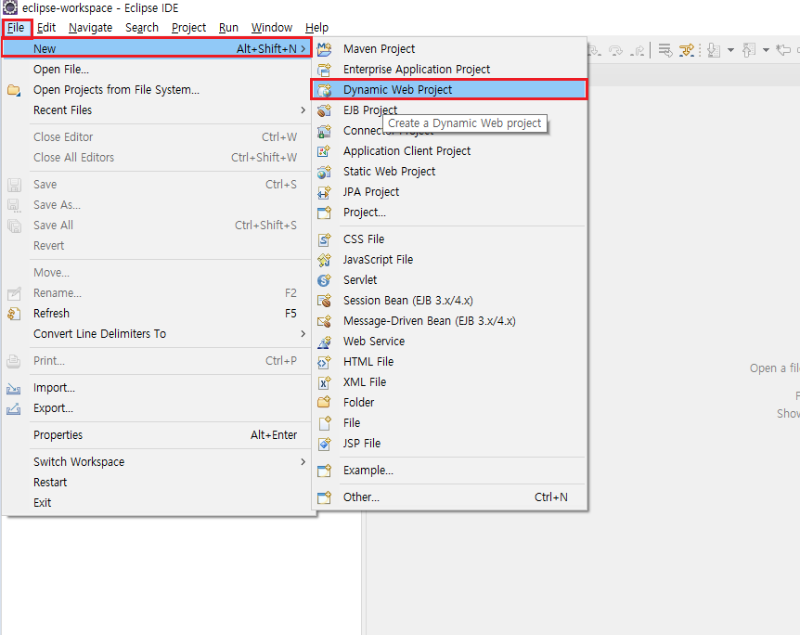Choose Restart from the File menu
Image resolution: width=800 pixels, height=635 pixels.
coord(157,482)
